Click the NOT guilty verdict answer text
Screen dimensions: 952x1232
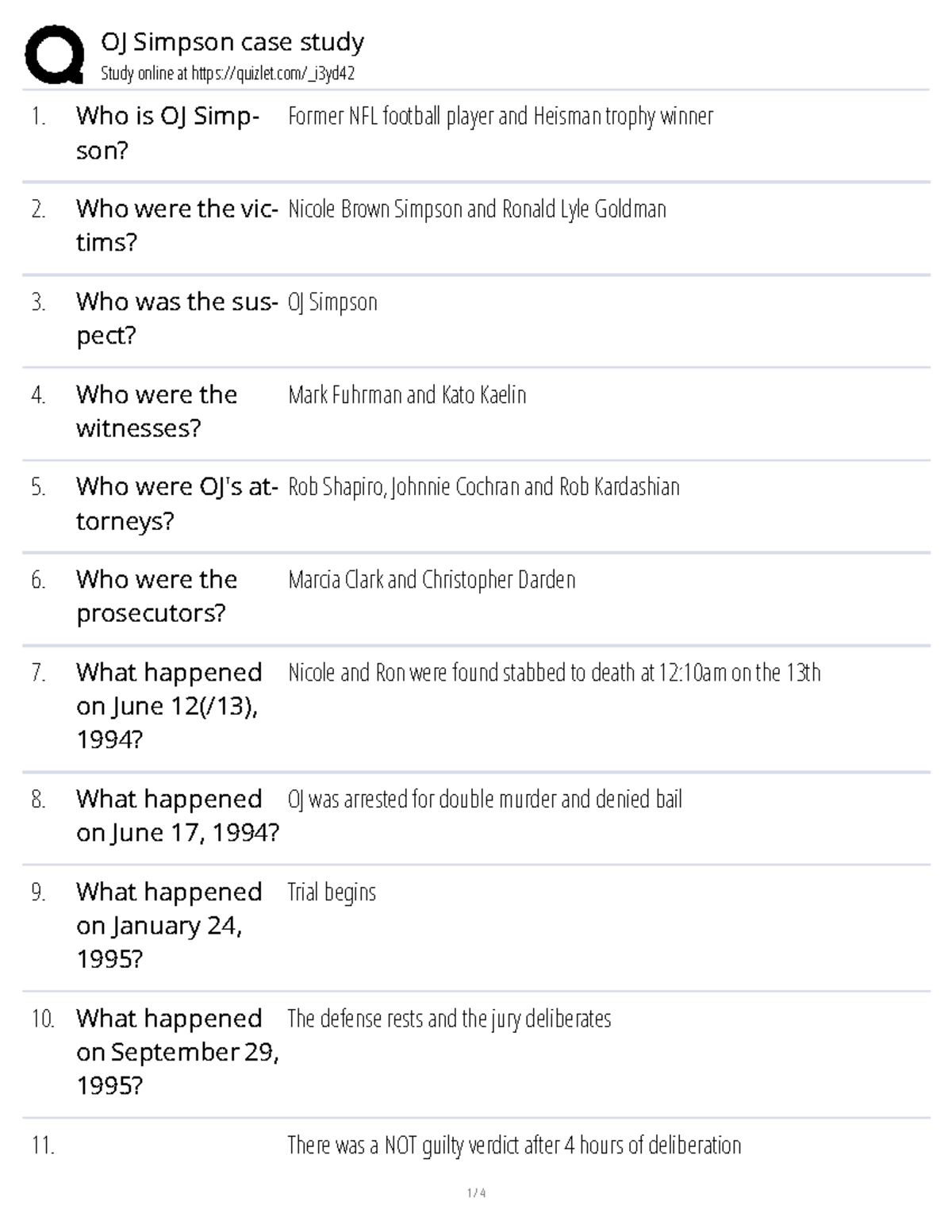[x=514, y=1146]
